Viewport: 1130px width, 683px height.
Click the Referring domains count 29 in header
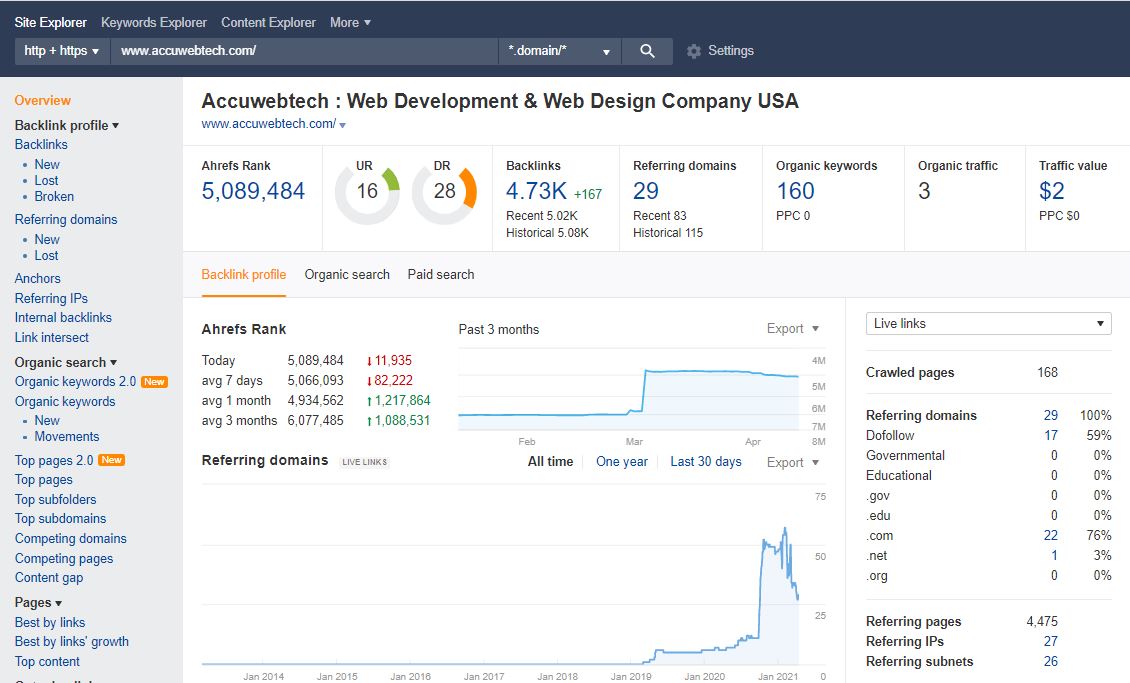pyautogui.click(x=646, y=191)
